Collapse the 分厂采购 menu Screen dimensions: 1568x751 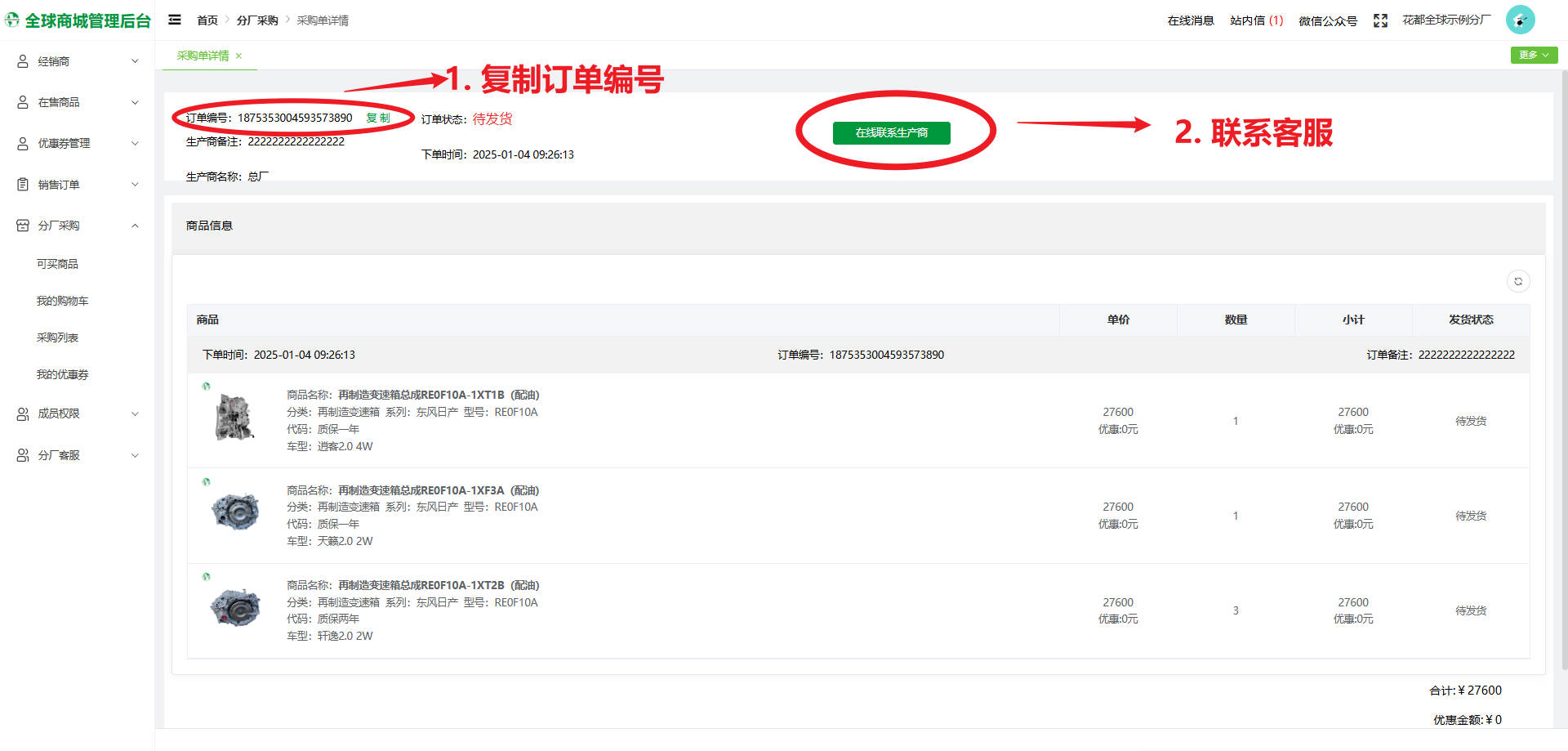(78, 226)
